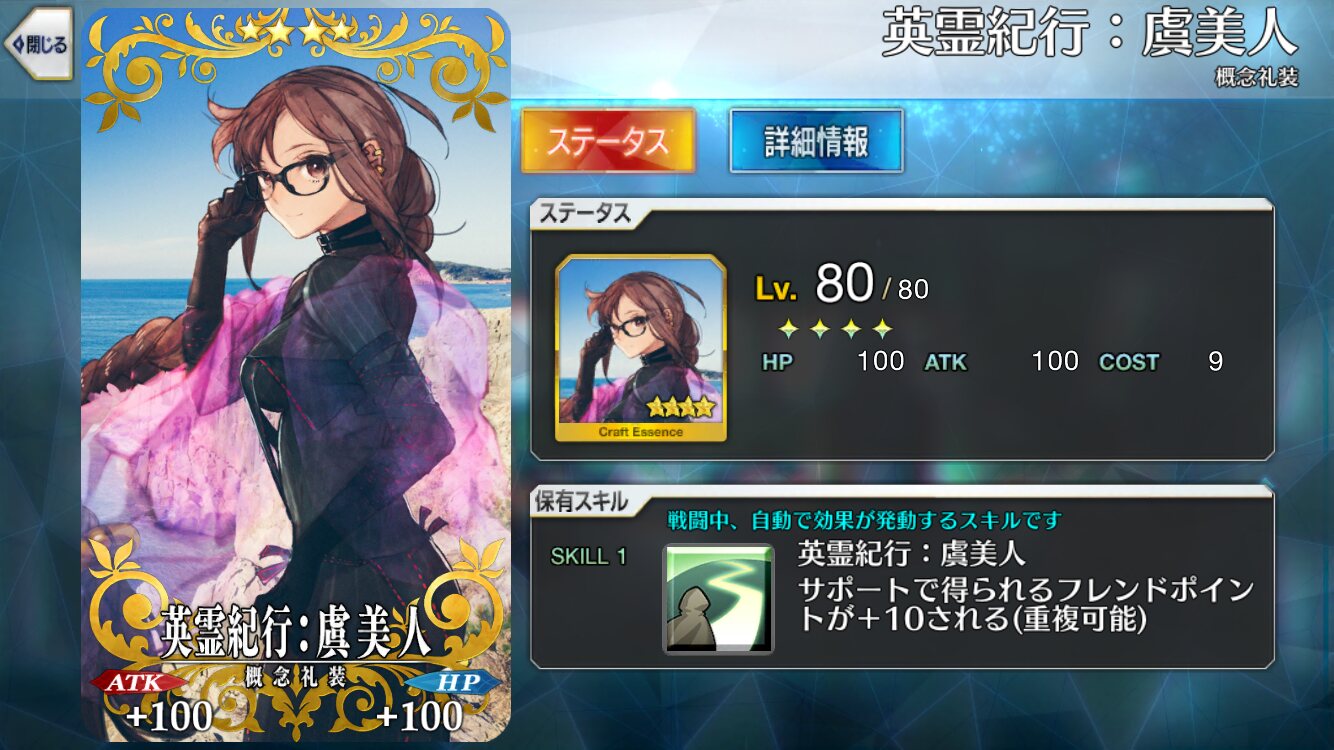Click the +100 ATK bonus value on card
This screenshot has height=750, width=1334.
[169, 716]
